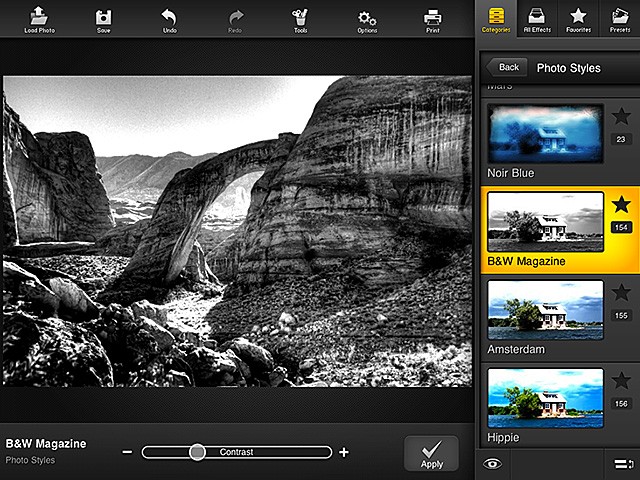Switch to the Categories tab
The image size is (640, 480).
496,18
